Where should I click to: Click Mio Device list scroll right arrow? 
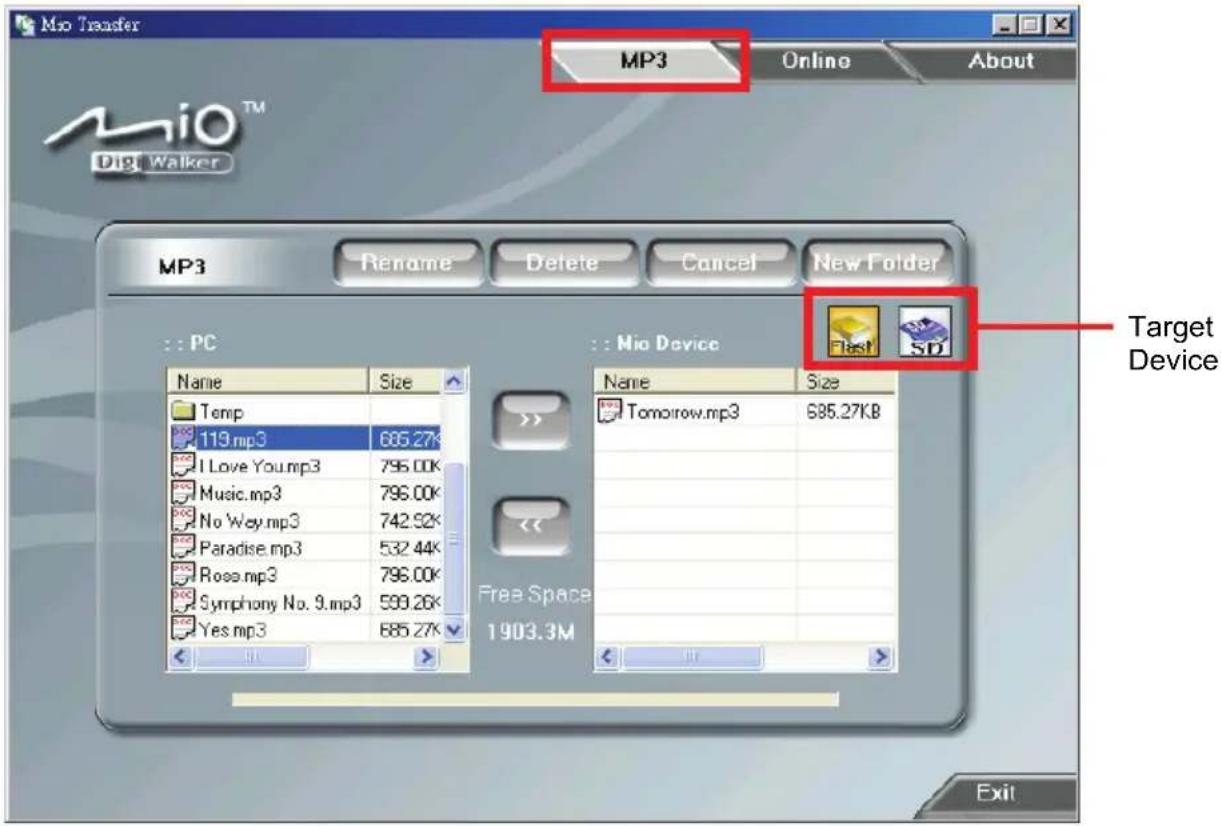coord(881,657)
